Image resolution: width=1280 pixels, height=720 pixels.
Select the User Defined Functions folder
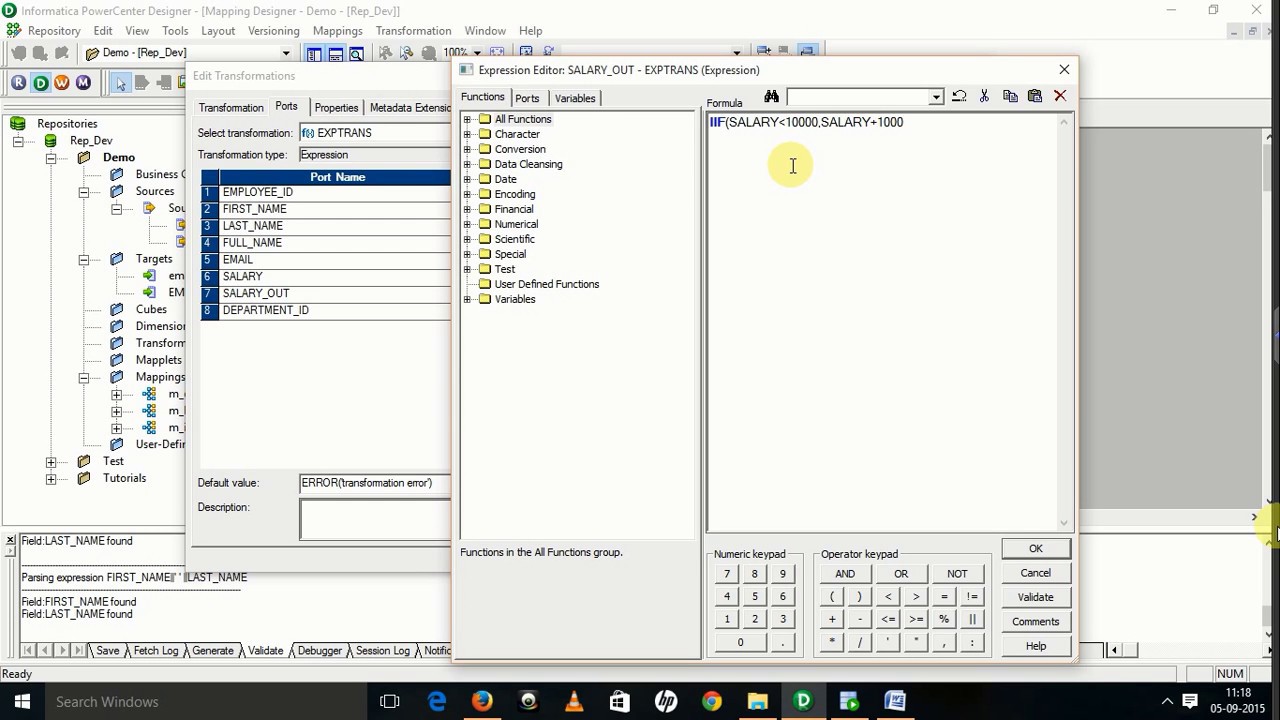(546, 284)
